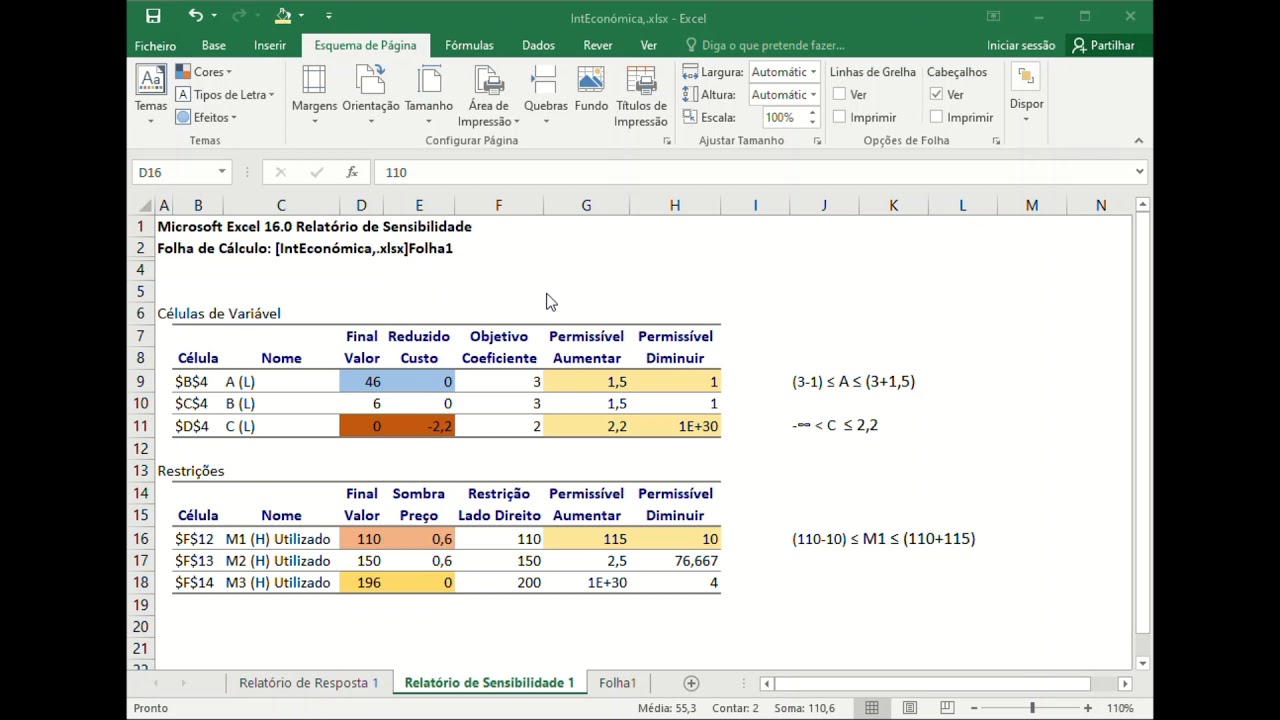This screenshot has height=720, width=1280.
Task: Open Títulos de Impressão print titles
Action: click(641, 96)
